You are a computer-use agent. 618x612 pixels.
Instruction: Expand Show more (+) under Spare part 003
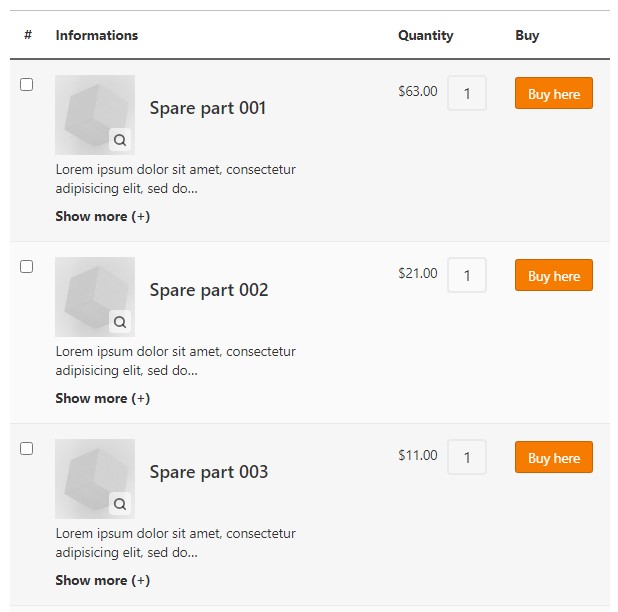102,580
